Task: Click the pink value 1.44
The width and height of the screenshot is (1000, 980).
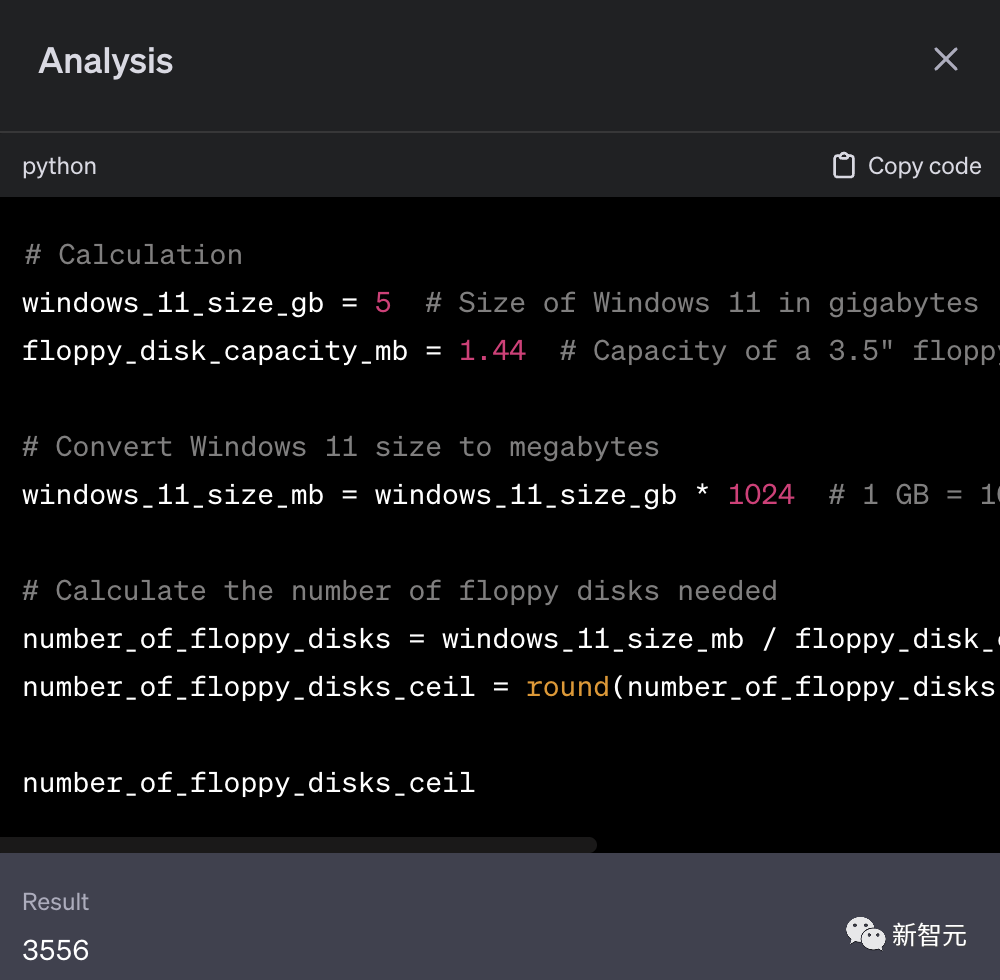Action: coord(492,351)
